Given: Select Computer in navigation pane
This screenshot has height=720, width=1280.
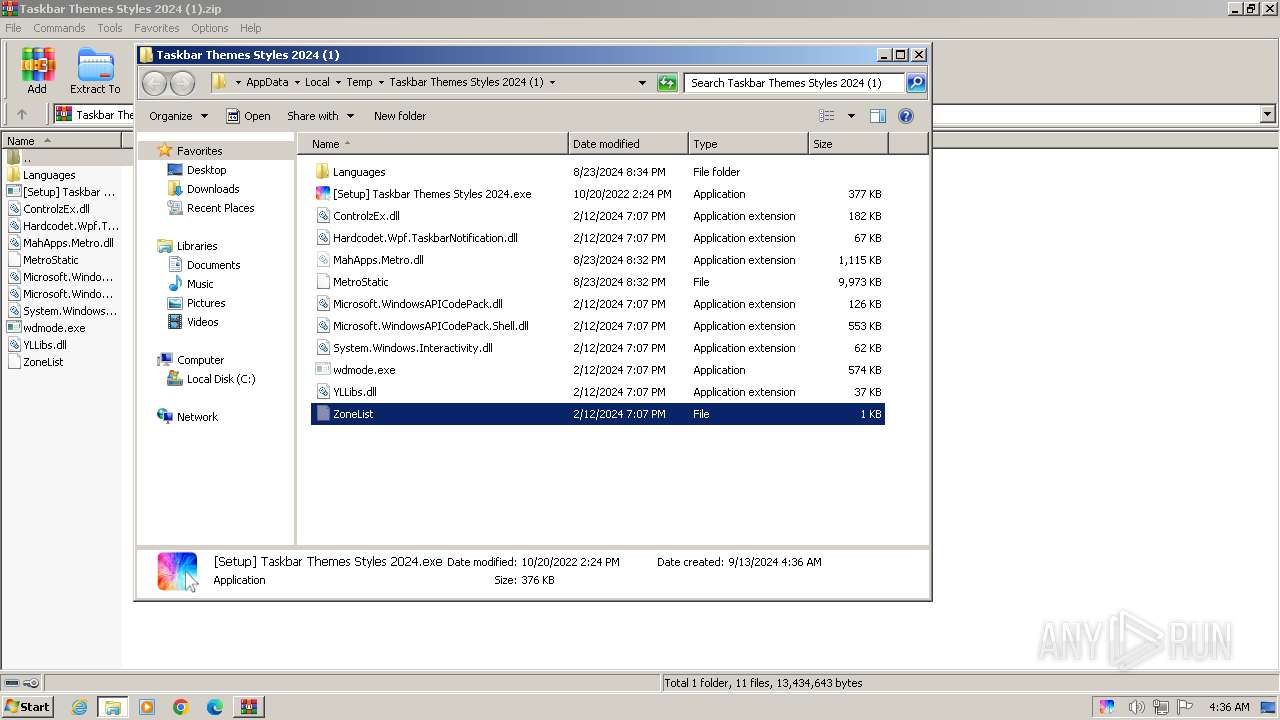Looking at the screenshot, I should tap(200, 360).
